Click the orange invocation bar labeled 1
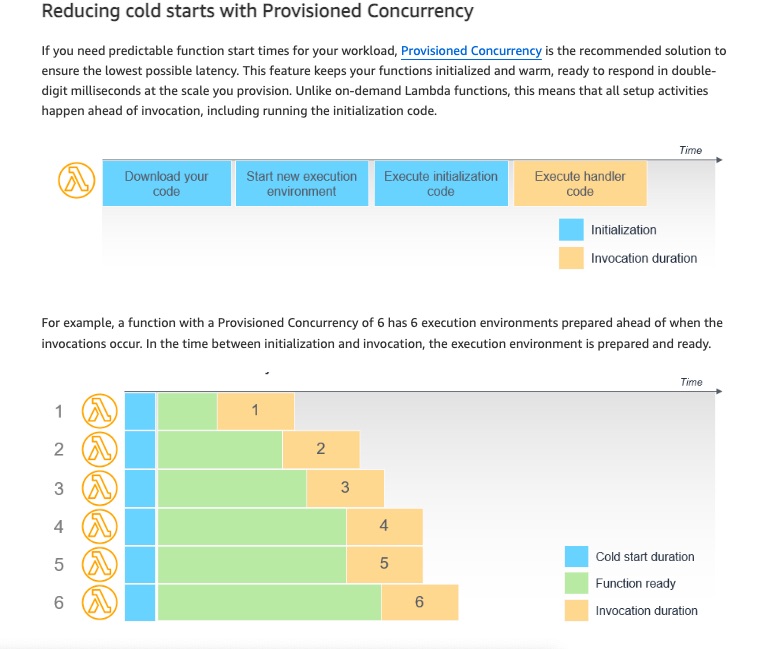 (x=256, y=411)
